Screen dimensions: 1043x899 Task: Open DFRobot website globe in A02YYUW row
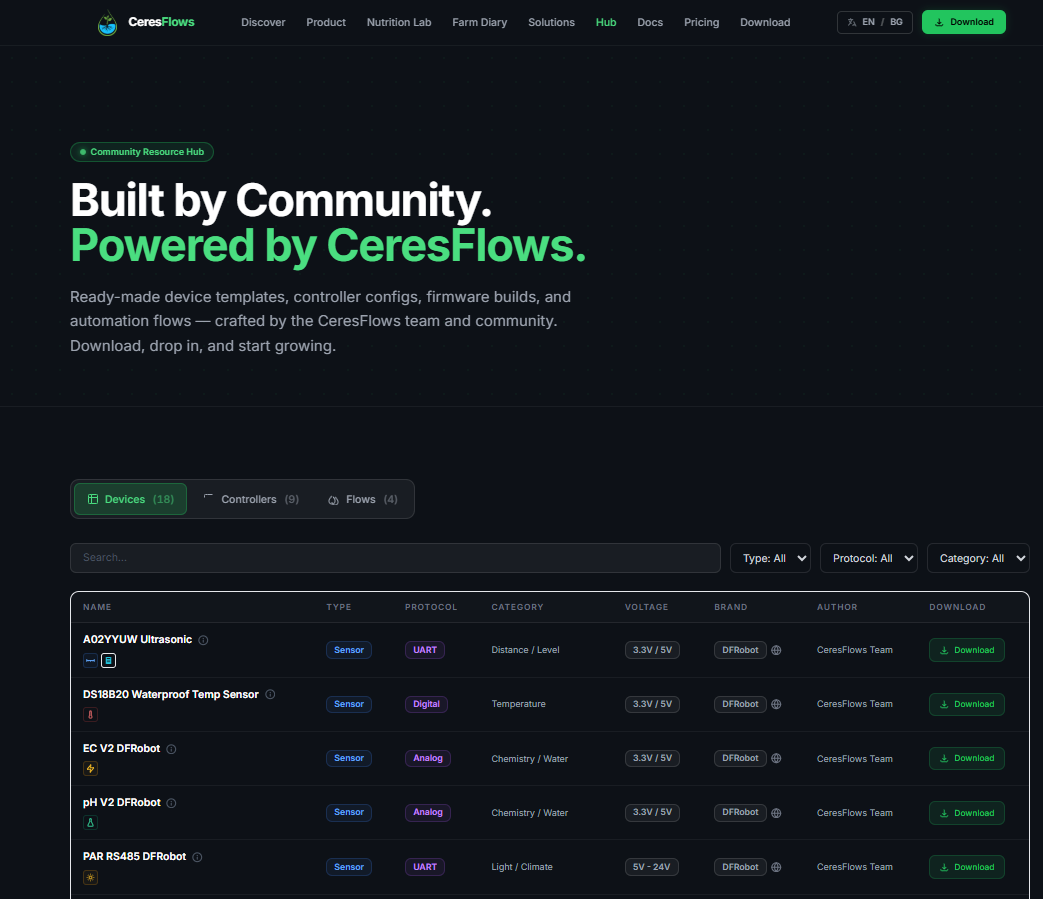point(776,650)
